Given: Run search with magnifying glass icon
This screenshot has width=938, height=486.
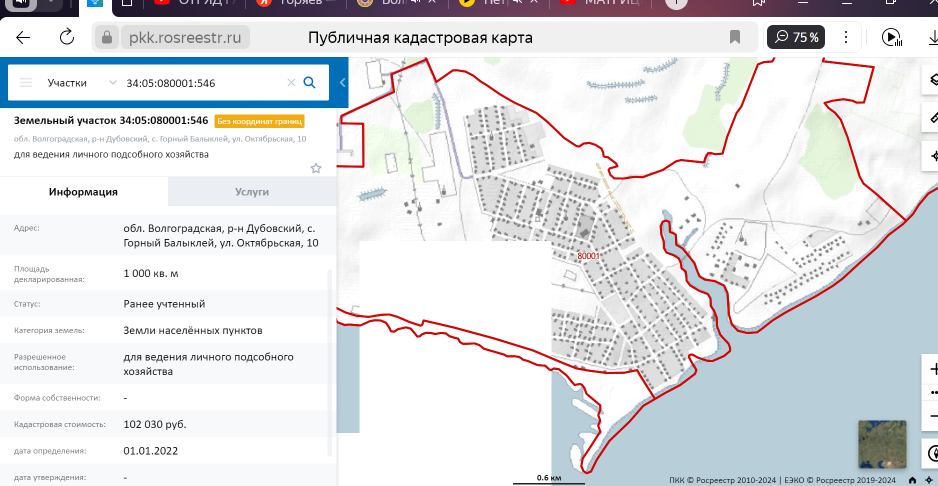Looking at the screenshot, I should pyautogui.click(x=310, y=83).
